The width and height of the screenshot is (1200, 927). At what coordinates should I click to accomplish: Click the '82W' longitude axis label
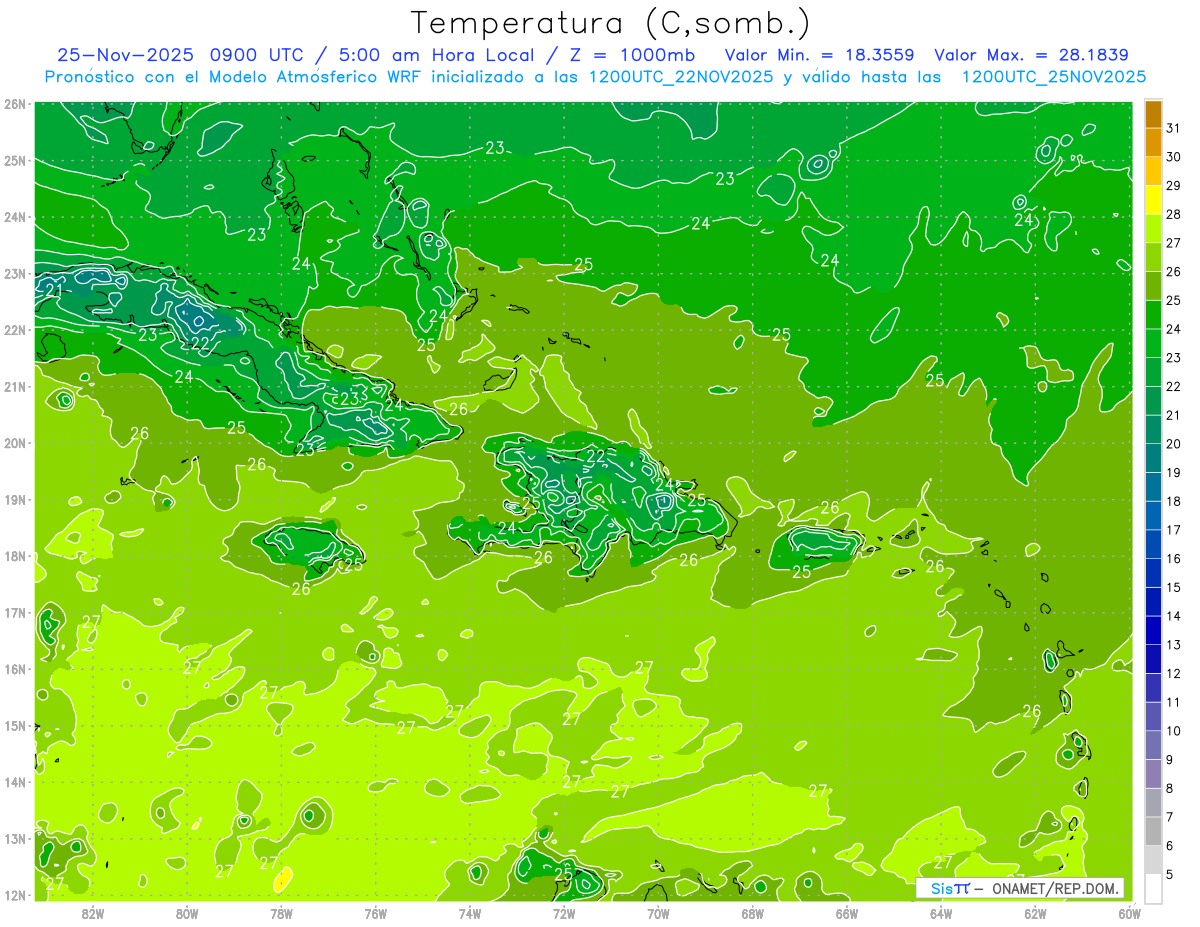[93, 912]
